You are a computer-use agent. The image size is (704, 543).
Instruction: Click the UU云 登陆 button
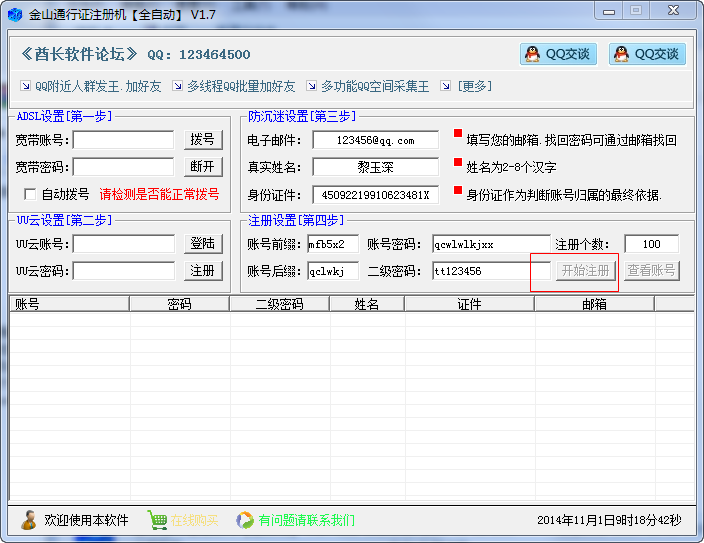pos(203,243)
